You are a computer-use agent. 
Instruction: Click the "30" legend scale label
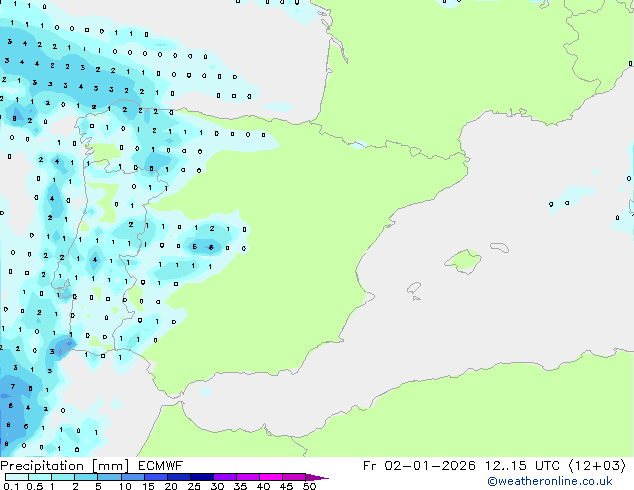217,486
